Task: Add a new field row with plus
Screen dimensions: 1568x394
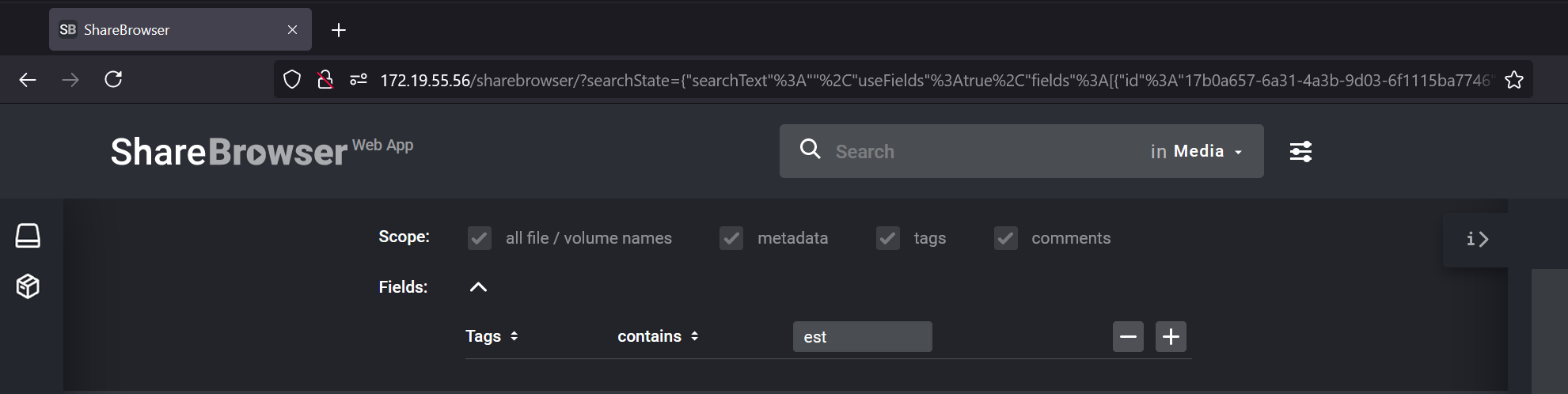Action: tap(1171, 337)
